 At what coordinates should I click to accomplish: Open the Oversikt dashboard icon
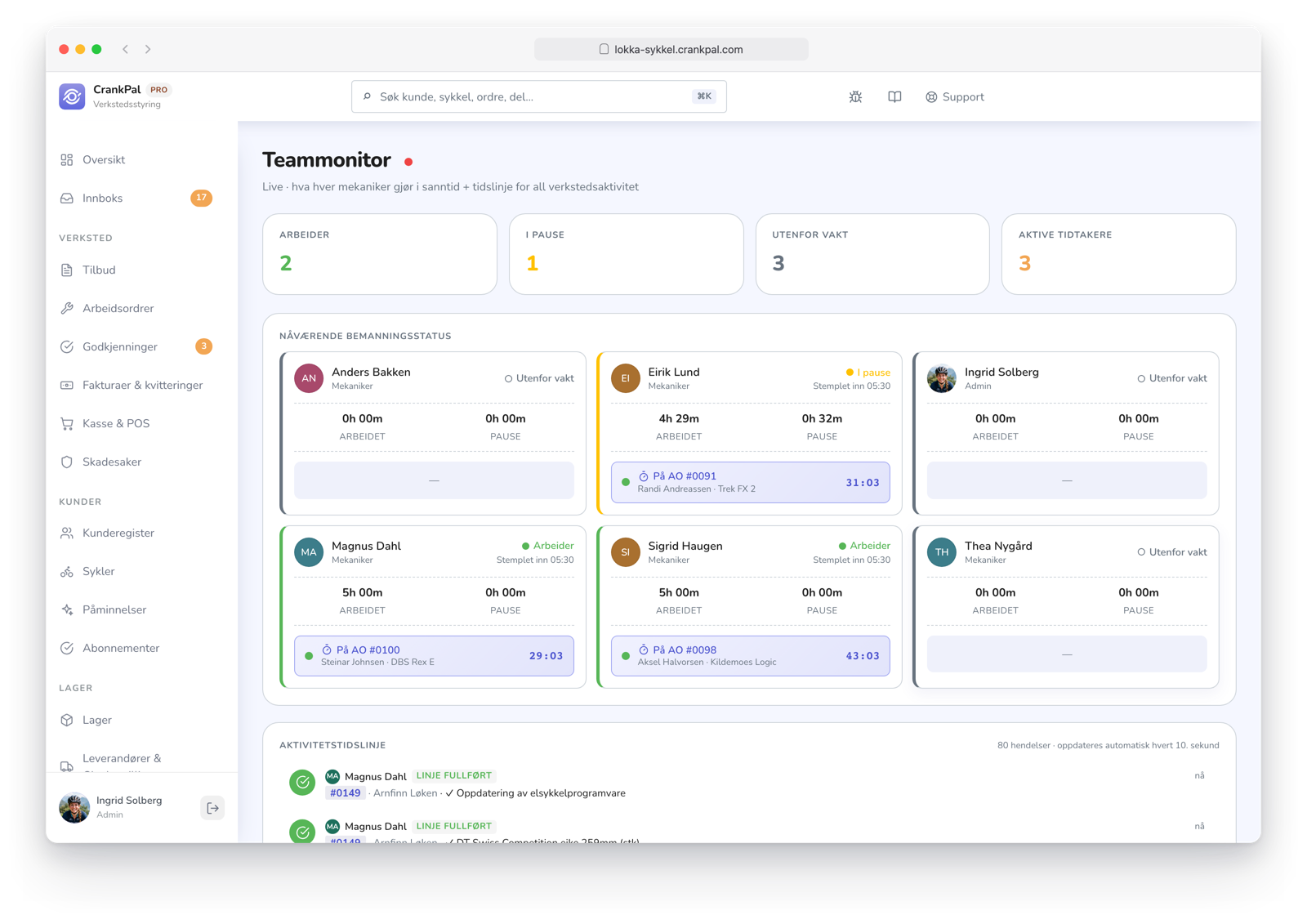coord(67,160)
